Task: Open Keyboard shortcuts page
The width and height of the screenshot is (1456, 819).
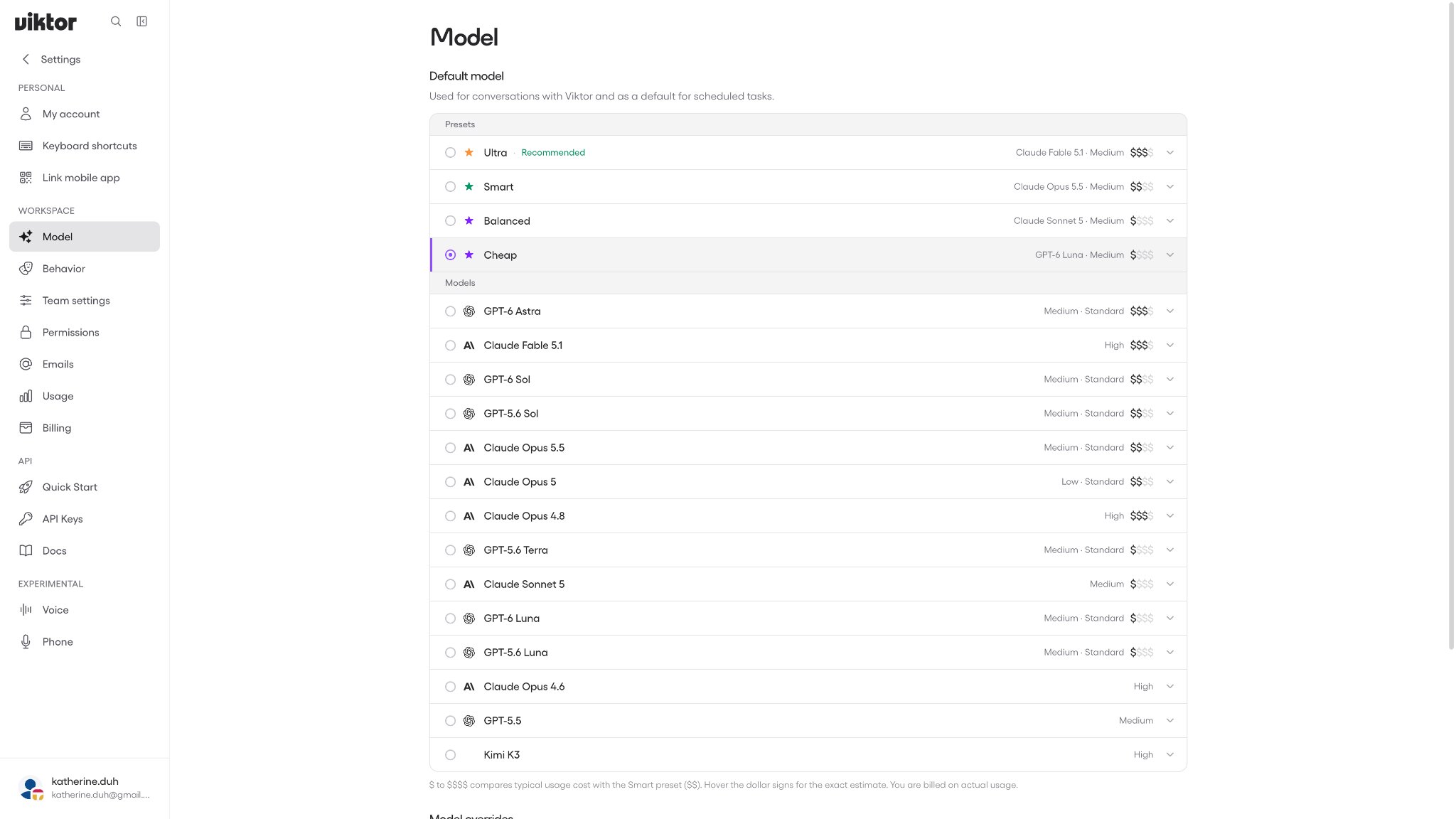Action: pos(85,146)
